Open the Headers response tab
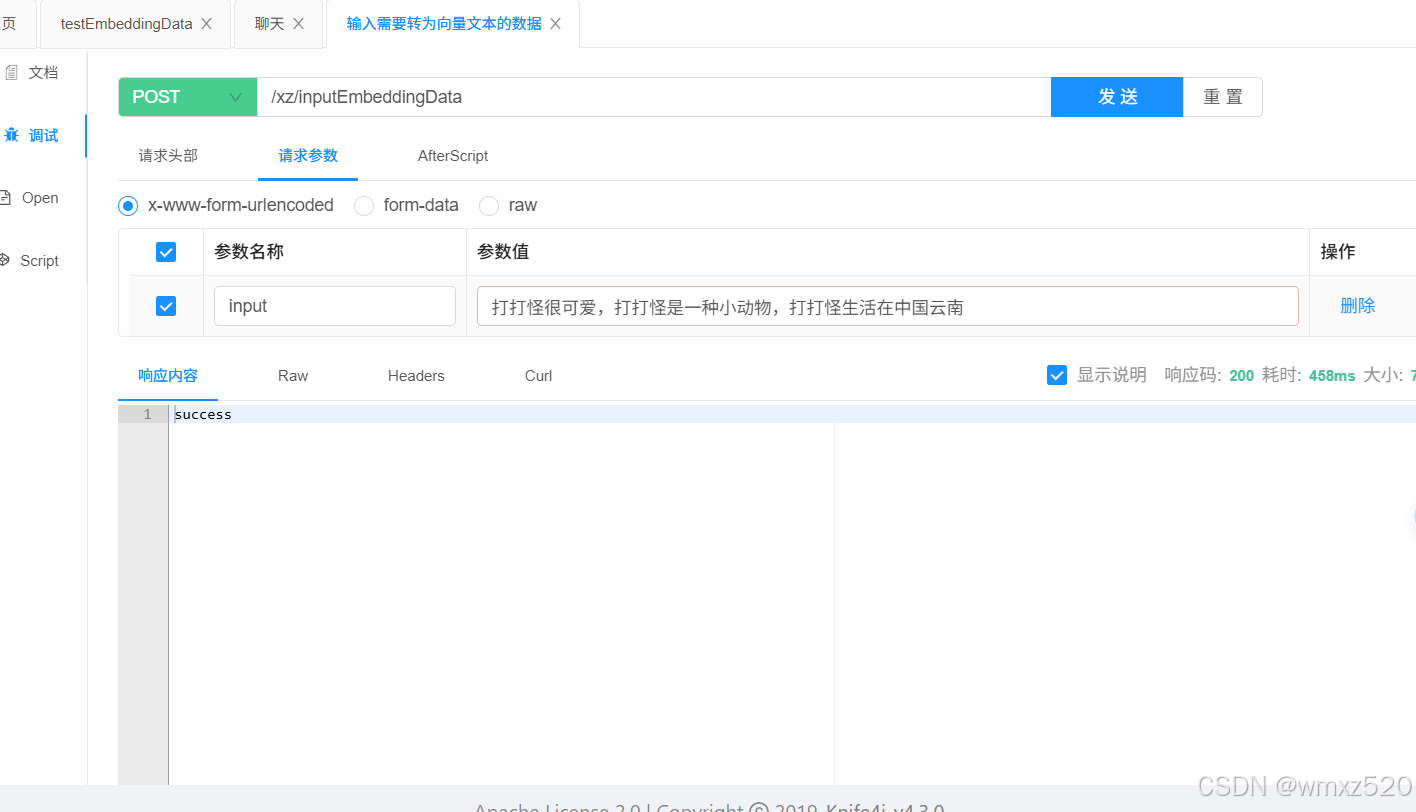 [x=416, y=376]
